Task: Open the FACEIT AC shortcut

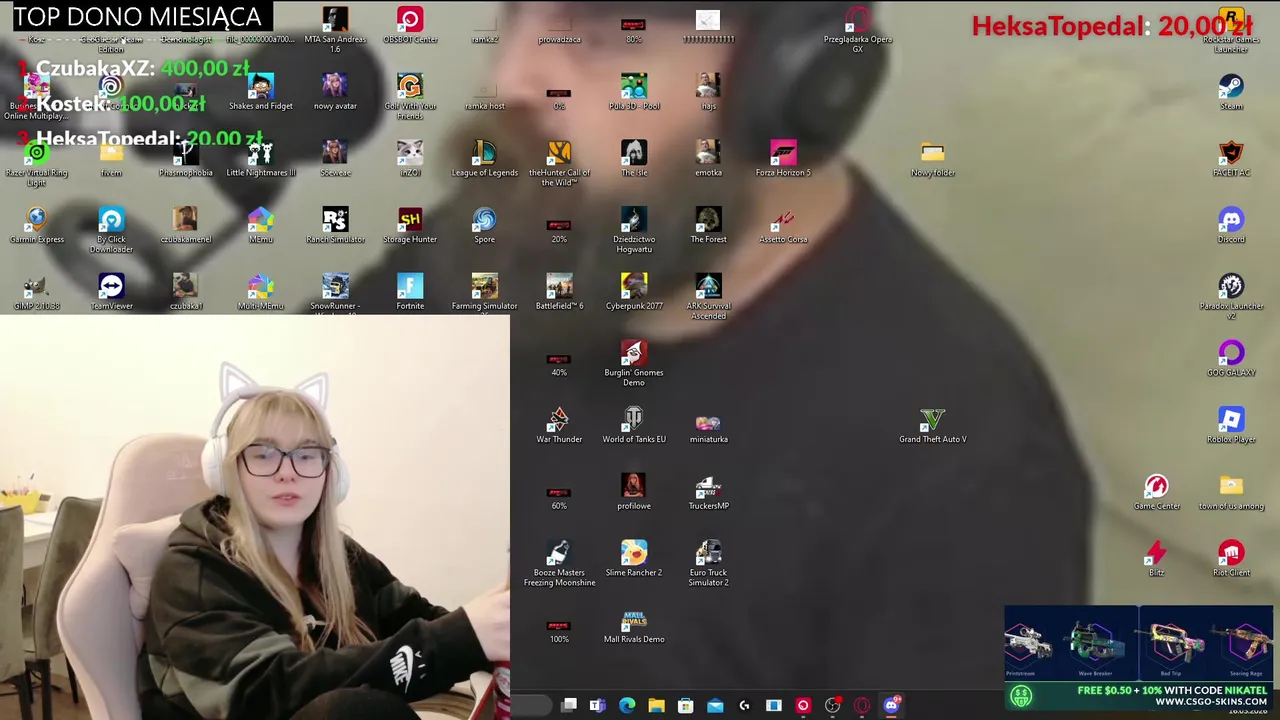Action: [x=1231, y=158]
